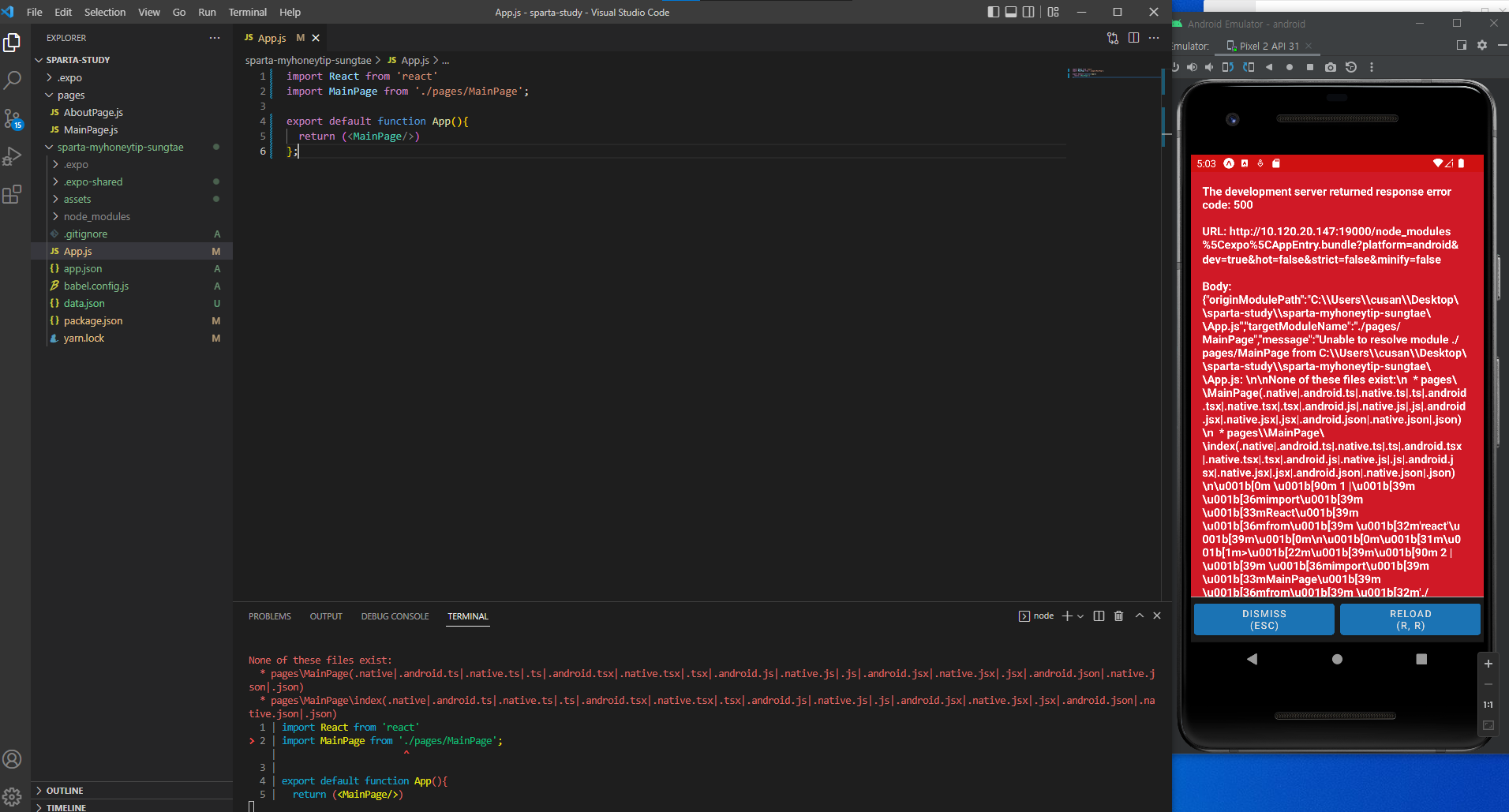Click DISMISS (ESC) on emulator error screen
1509x812 pixels.
(x=1264, y=619)
